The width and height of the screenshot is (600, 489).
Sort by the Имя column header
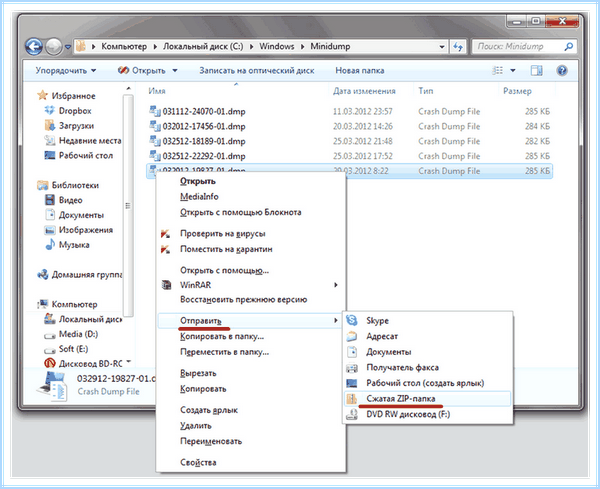[x=157, y=91]
